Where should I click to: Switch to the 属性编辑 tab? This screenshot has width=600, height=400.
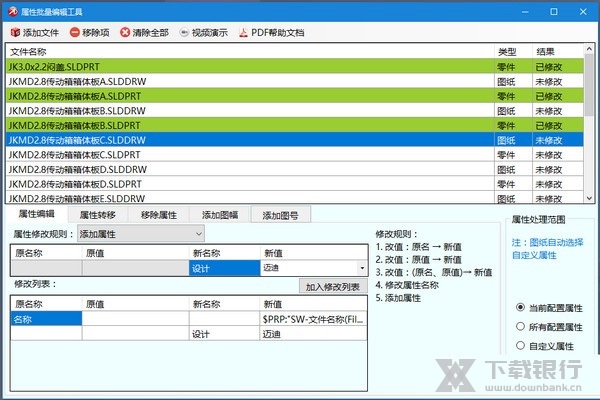(x=37, y=214)
